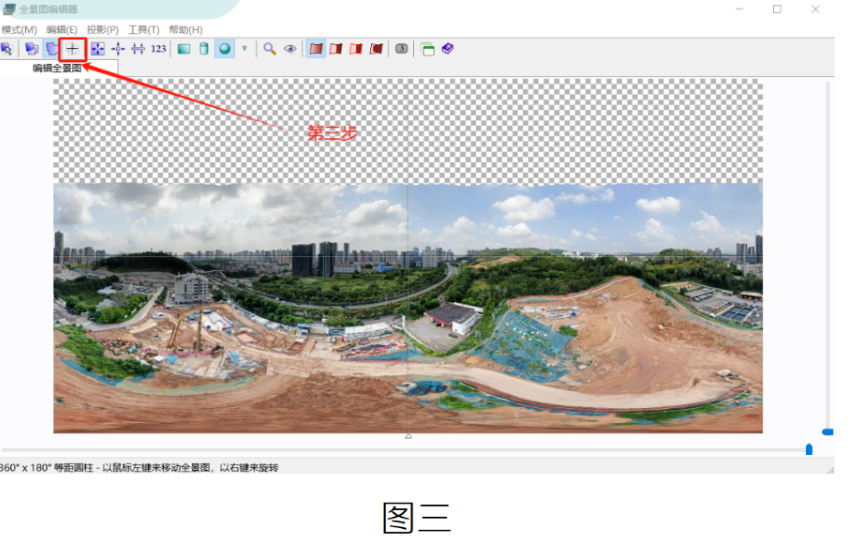Click the center panorama icon
This screenshot has height=554, width=866.
(118, 49)
